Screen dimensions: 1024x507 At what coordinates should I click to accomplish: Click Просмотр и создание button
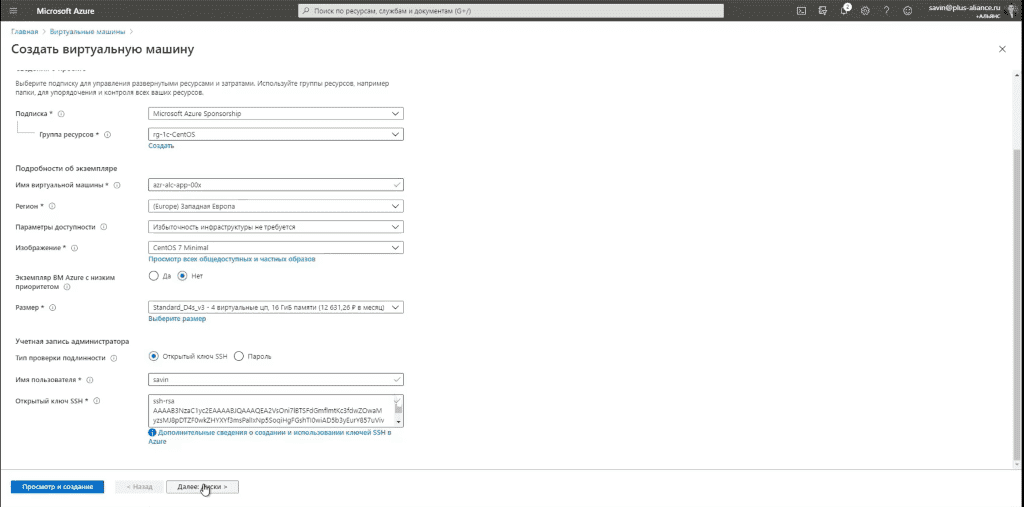point(57,487)
